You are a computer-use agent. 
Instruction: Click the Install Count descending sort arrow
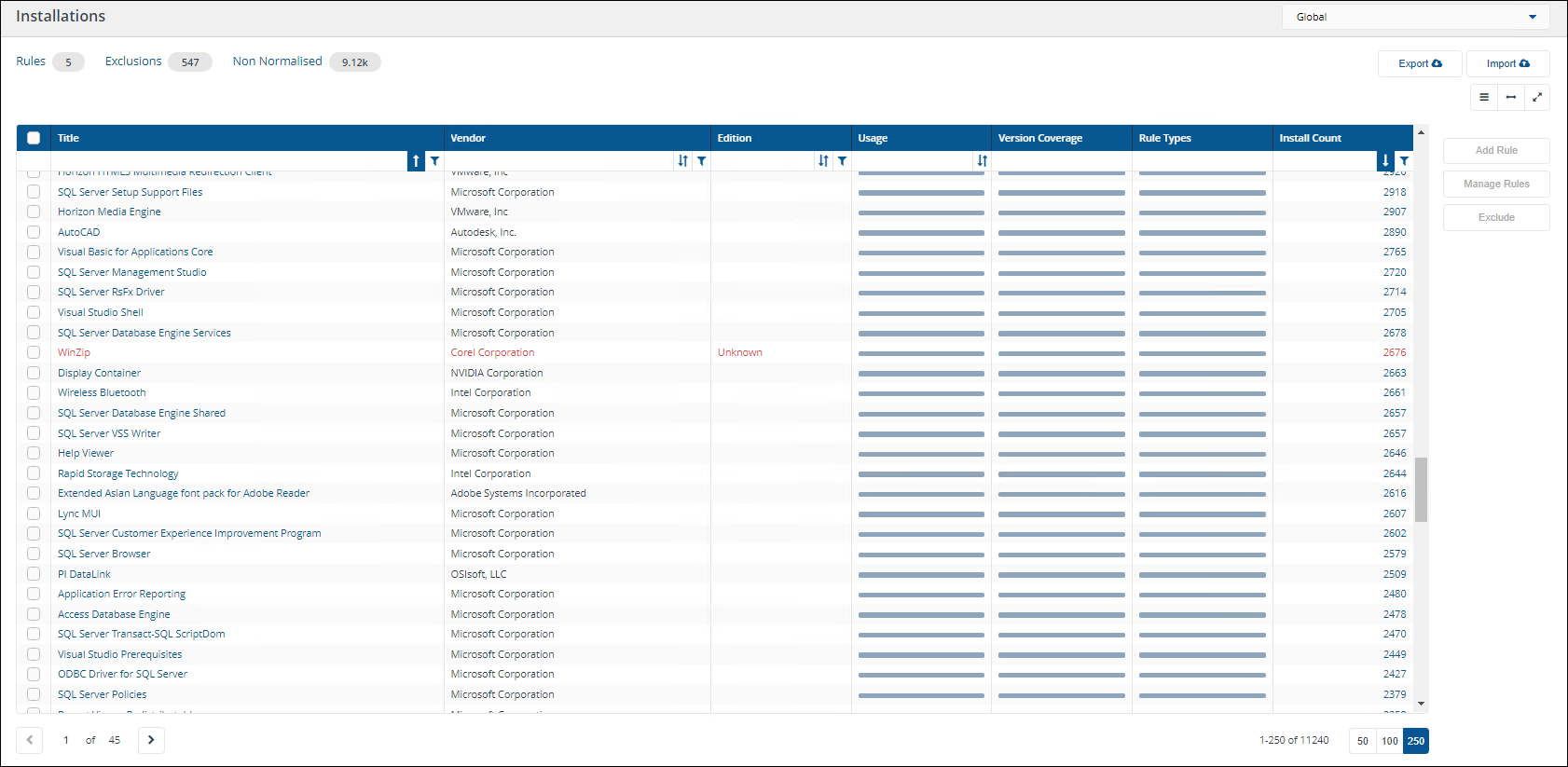(x=1385, y=161)
